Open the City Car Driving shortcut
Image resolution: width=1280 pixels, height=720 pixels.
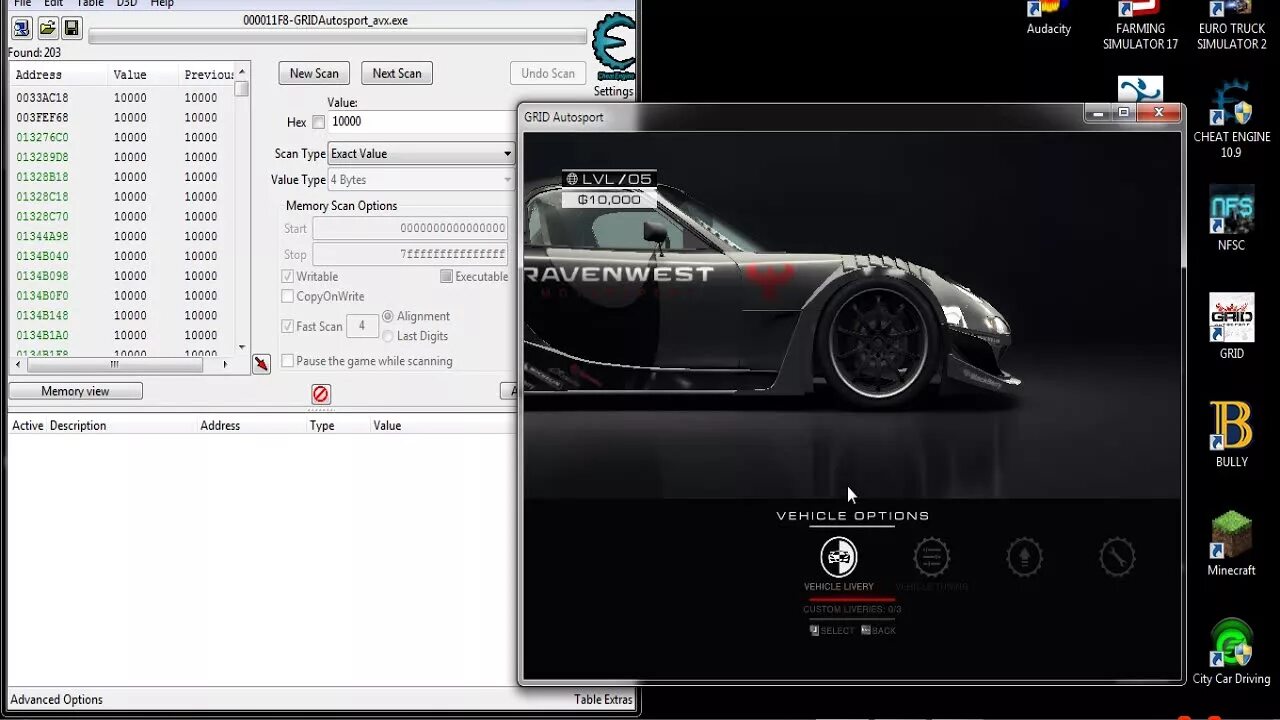point(1232,652)
